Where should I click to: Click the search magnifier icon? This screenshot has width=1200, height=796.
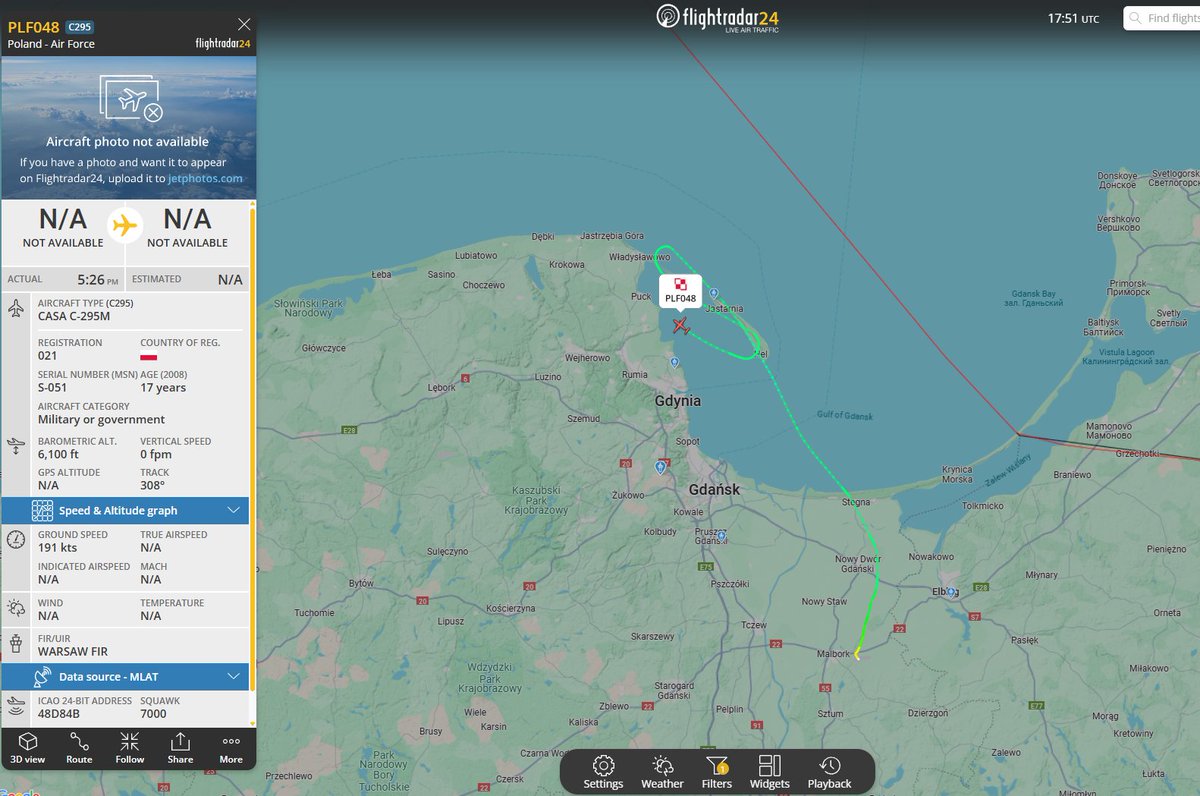pyautogui.click(x=1135, y=18)
